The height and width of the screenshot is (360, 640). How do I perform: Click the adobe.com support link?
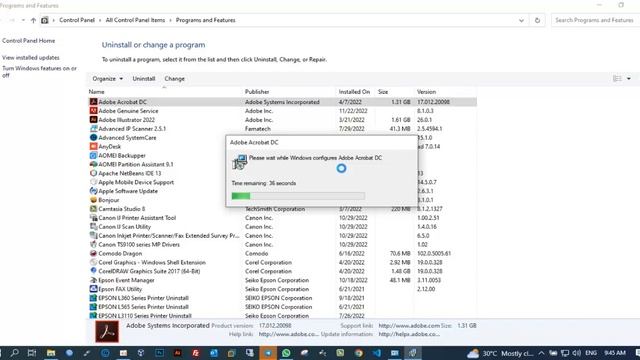tap(409, 325)
